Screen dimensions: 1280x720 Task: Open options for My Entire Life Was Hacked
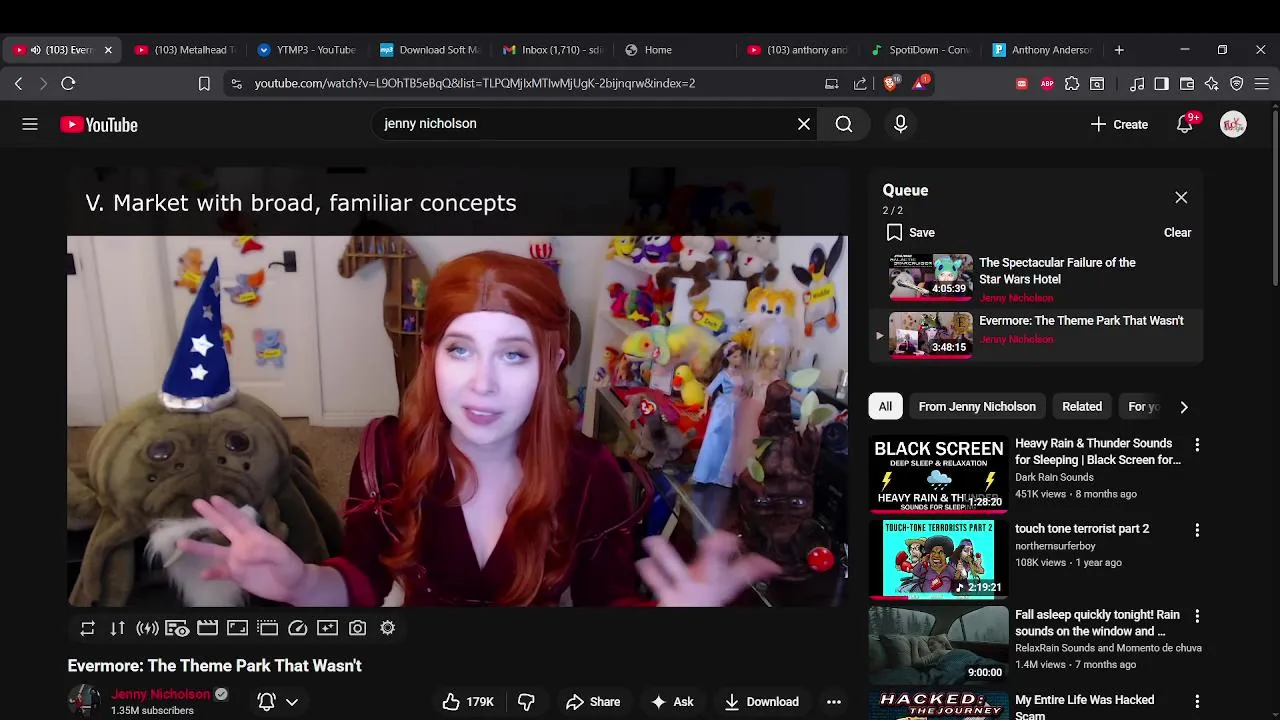pyautogui.click(x=1197, y=701)
